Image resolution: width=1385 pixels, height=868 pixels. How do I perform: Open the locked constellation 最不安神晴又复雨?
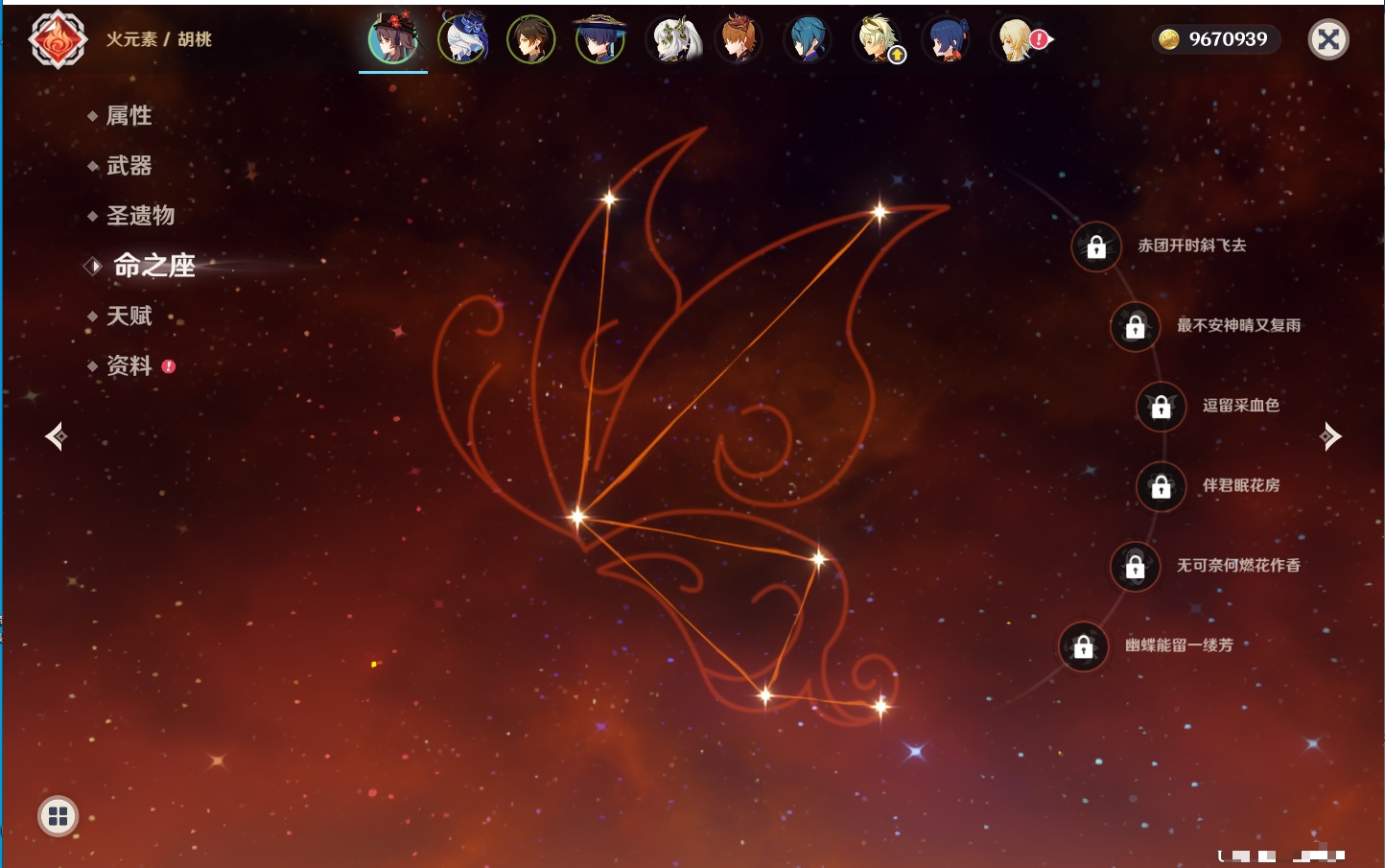[x=1135, y=327]
